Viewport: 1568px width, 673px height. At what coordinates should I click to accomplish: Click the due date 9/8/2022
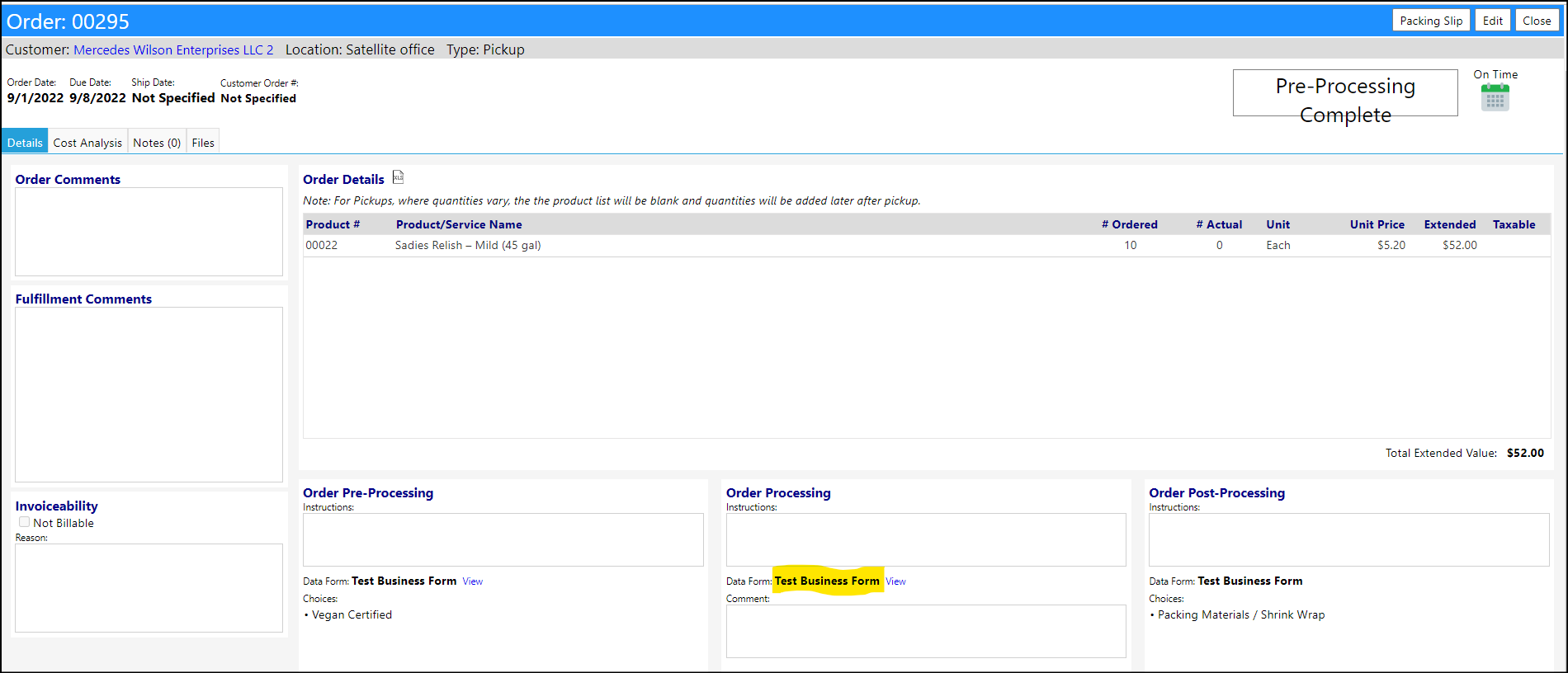97,97
